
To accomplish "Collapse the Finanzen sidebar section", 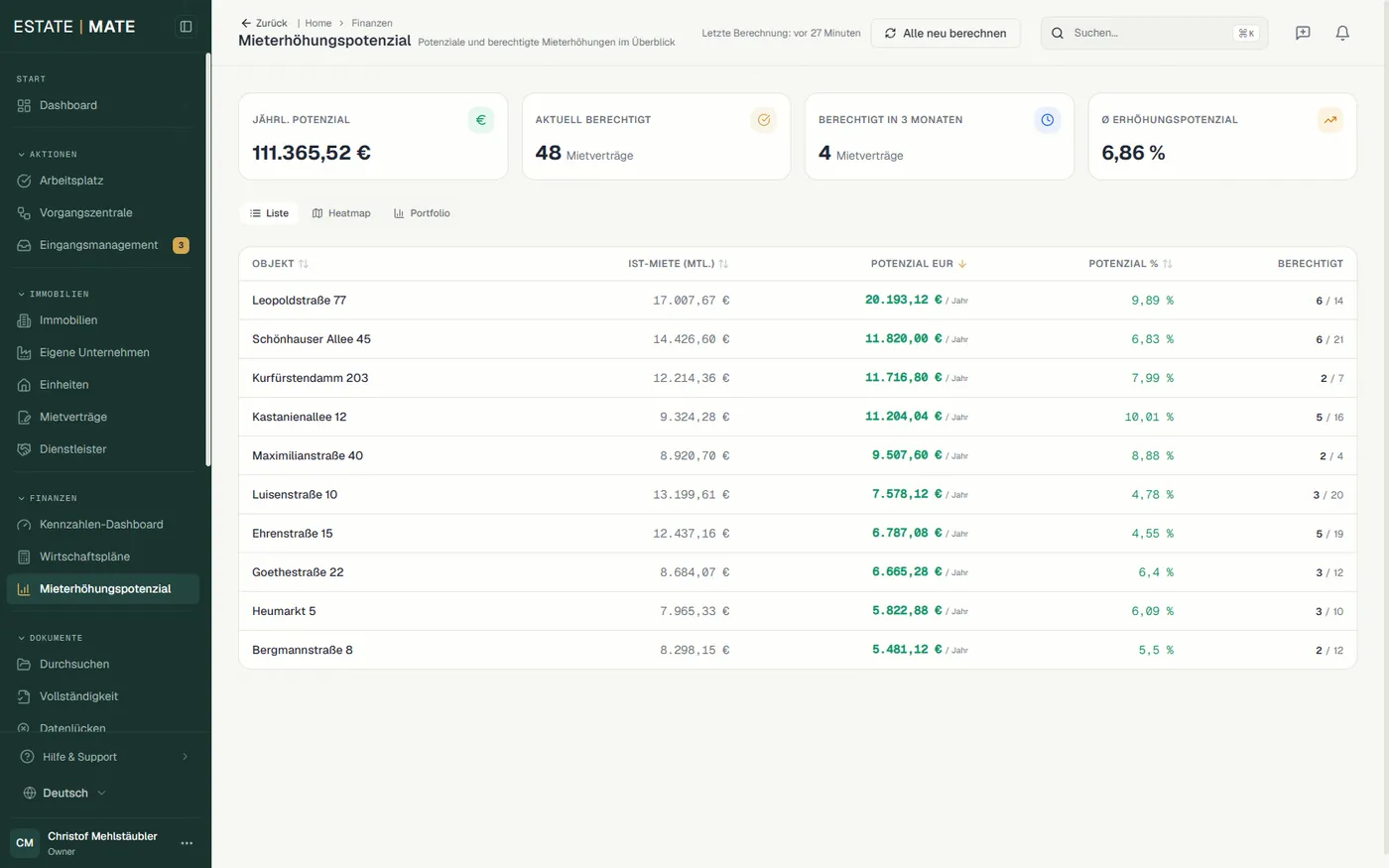I will tap(48, 498).
